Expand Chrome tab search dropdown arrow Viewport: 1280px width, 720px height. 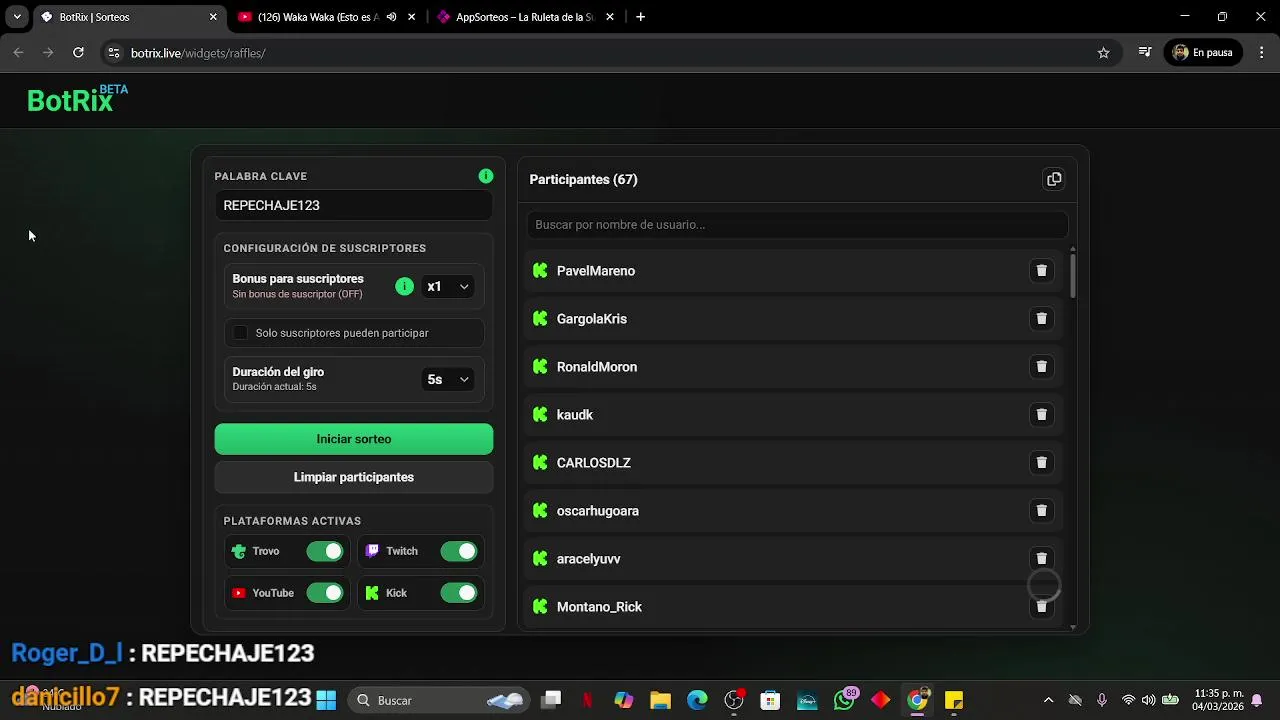17,17
